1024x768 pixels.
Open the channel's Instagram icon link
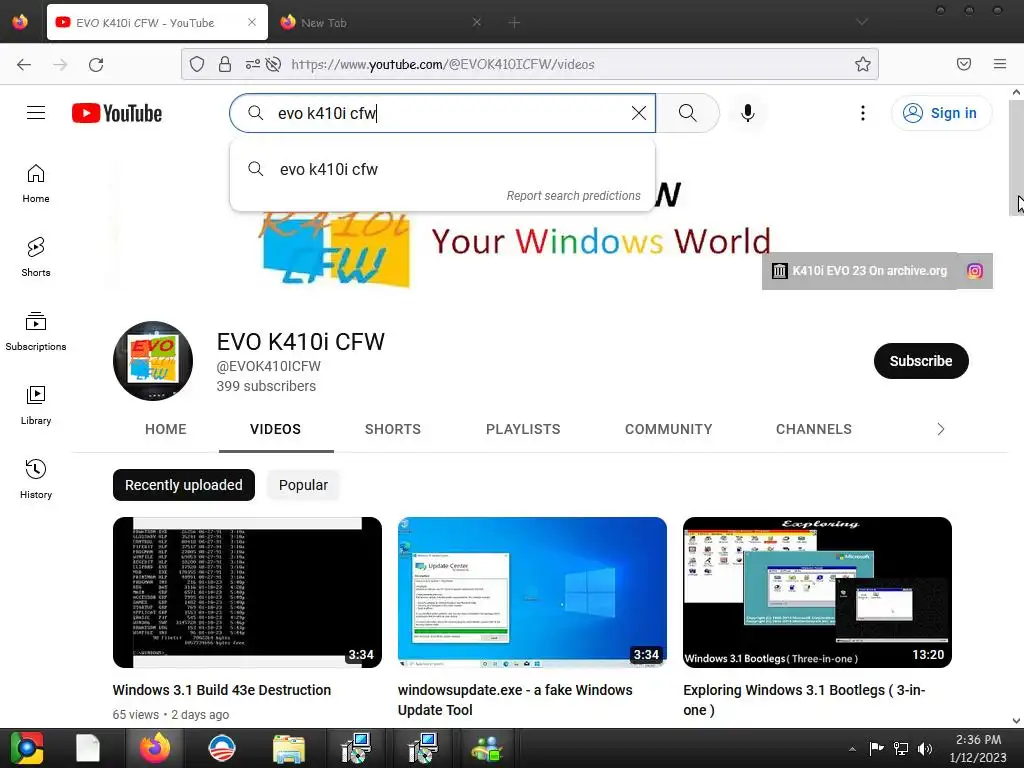(x=975, y=271)
